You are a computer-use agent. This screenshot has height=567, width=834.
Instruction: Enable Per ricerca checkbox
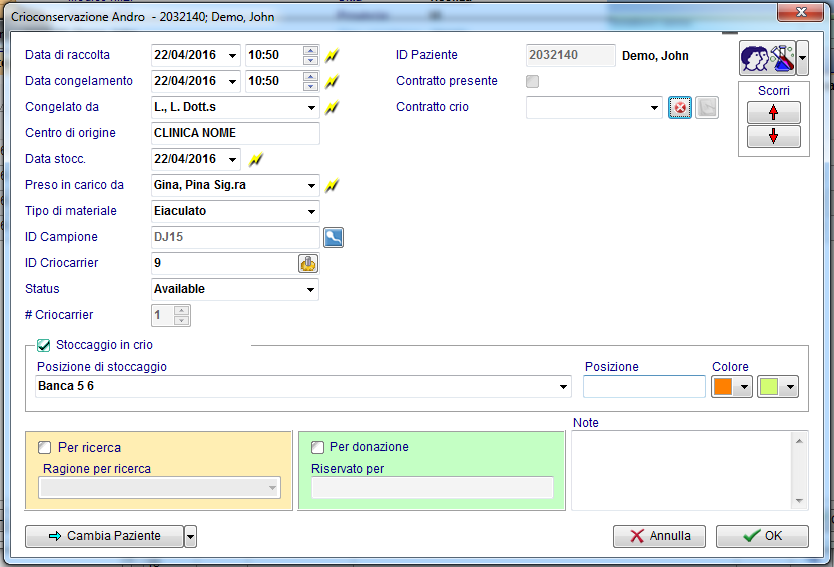pos(45,448)
